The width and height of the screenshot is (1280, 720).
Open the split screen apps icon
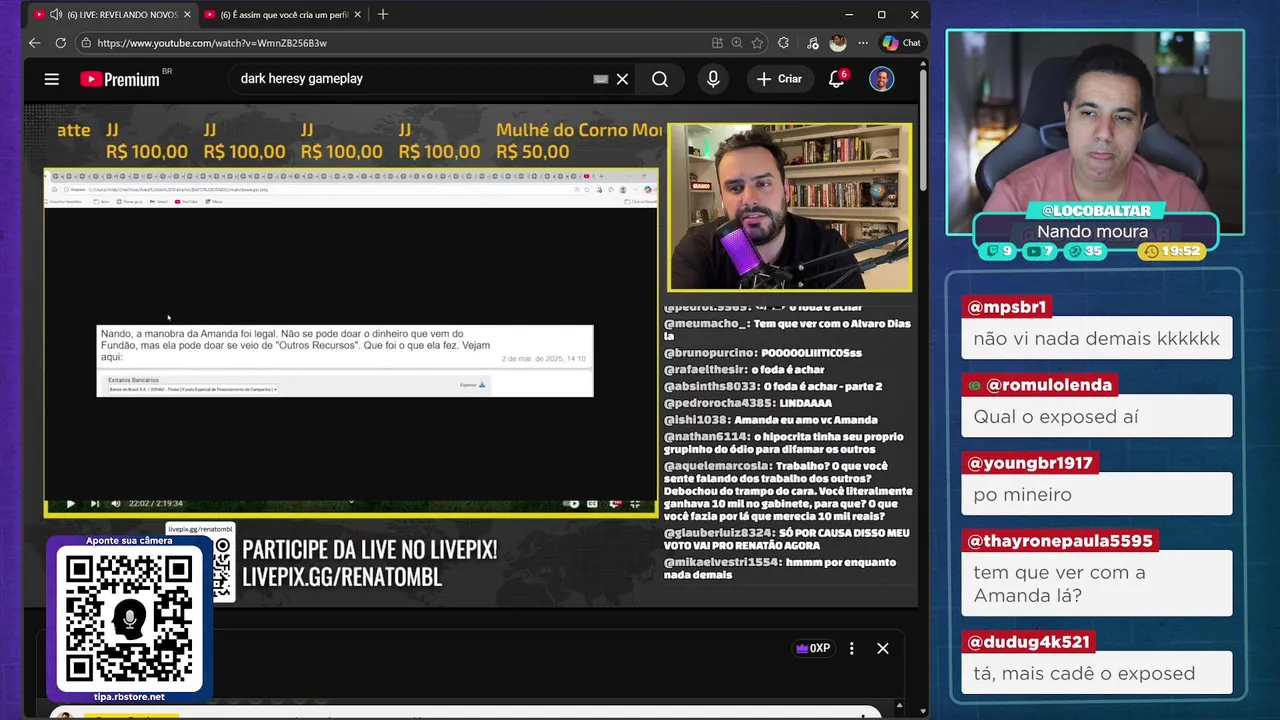(717, 43)
